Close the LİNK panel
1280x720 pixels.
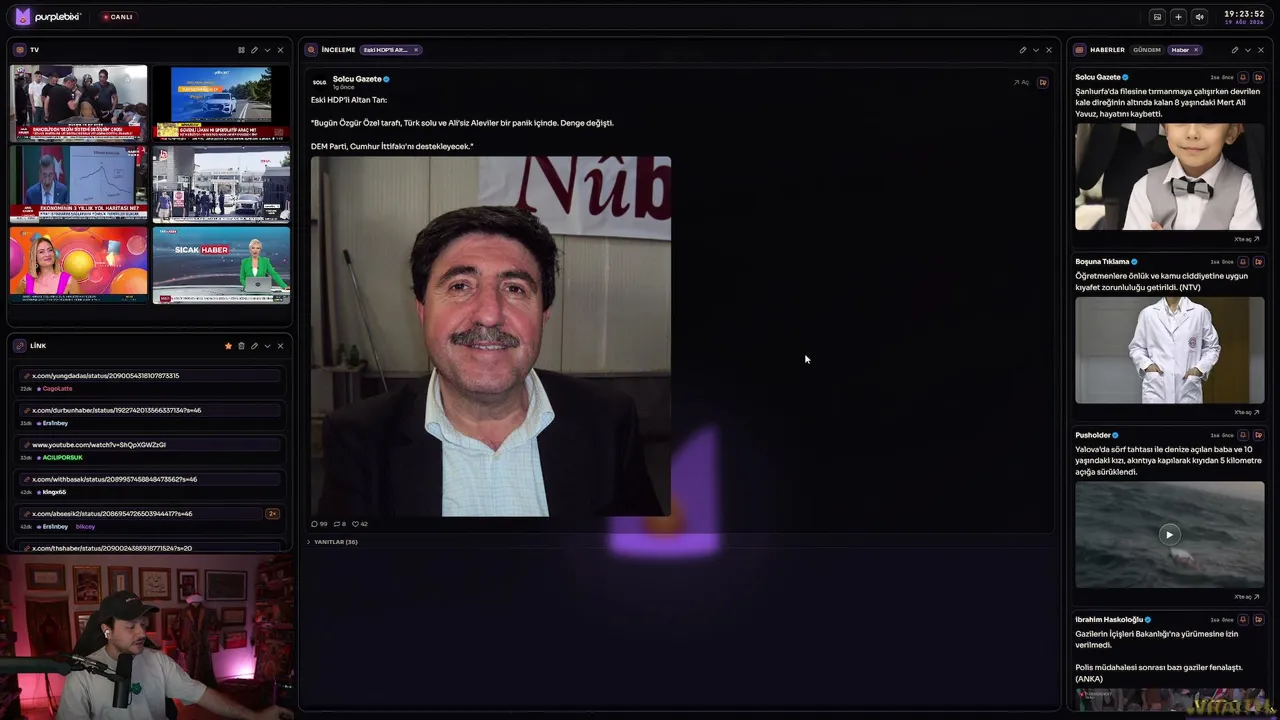click(x=280, y=346)
